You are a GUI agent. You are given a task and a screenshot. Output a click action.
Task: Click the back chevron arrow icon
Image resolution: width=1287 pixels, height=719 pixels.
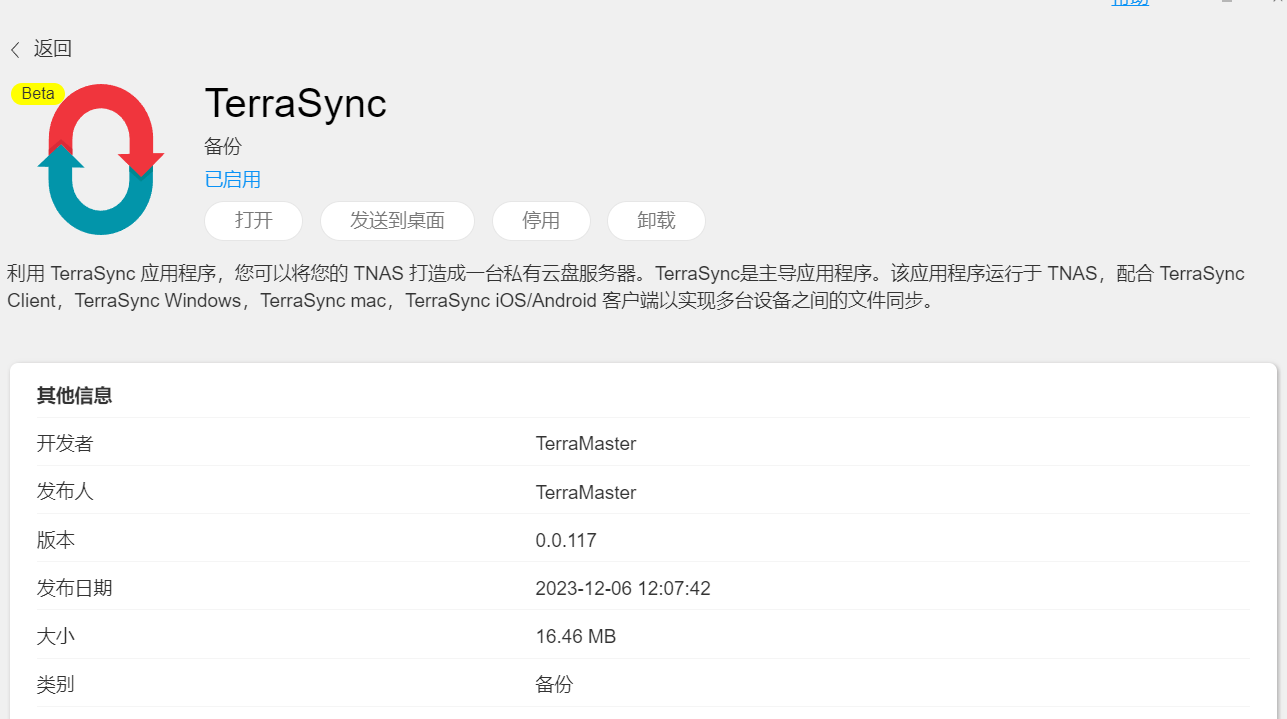pos(15,50)
